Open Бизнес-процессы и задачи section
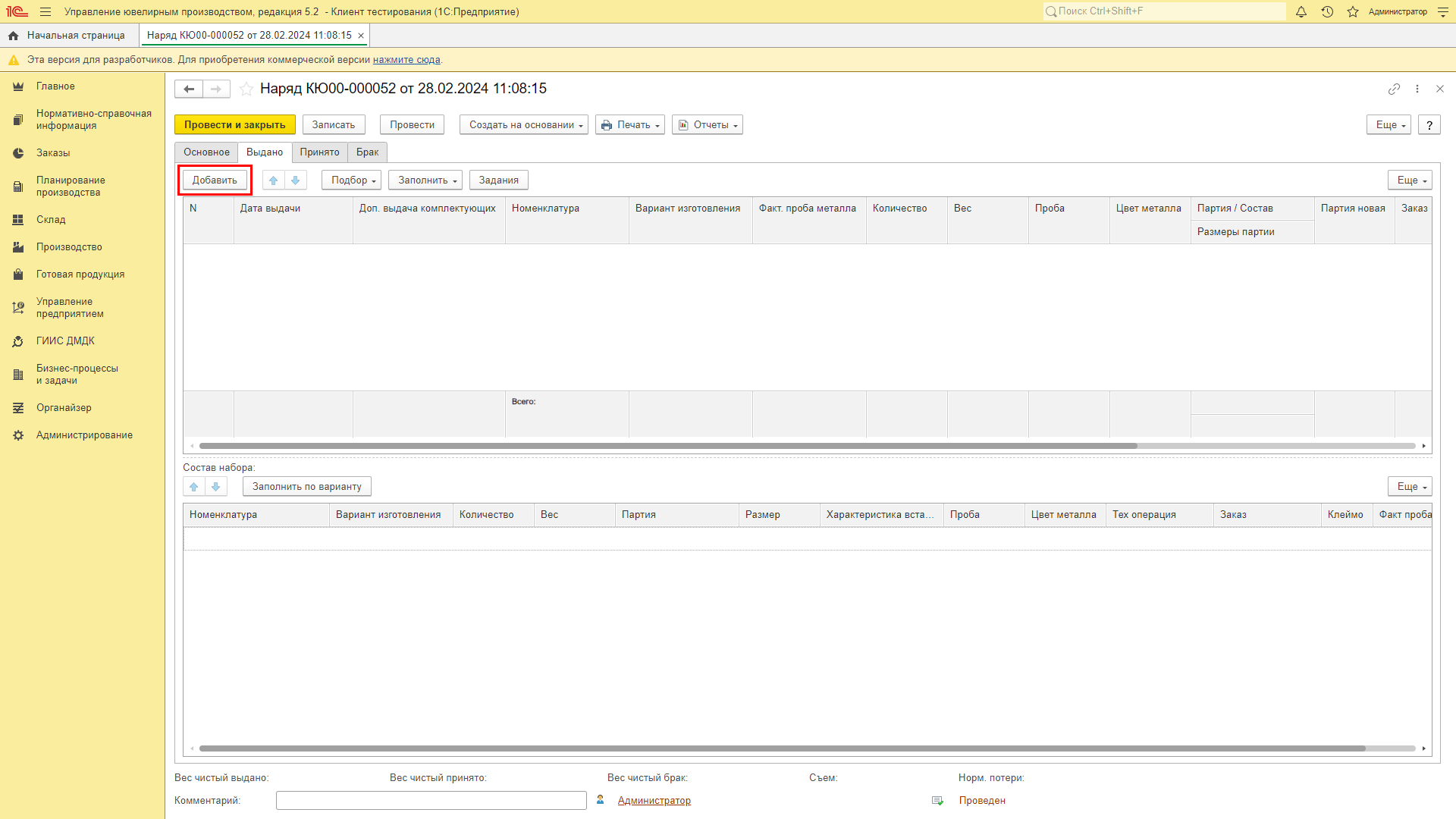Viewport: 1456px width, 819px height. [x=82, y=375]
